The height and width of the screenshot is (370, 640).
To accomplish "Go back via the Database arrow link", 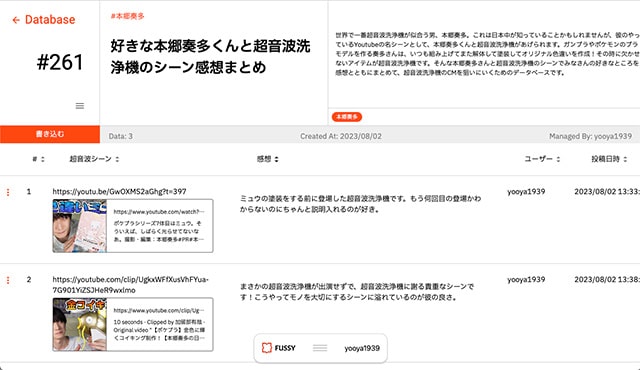I will 44,20.
